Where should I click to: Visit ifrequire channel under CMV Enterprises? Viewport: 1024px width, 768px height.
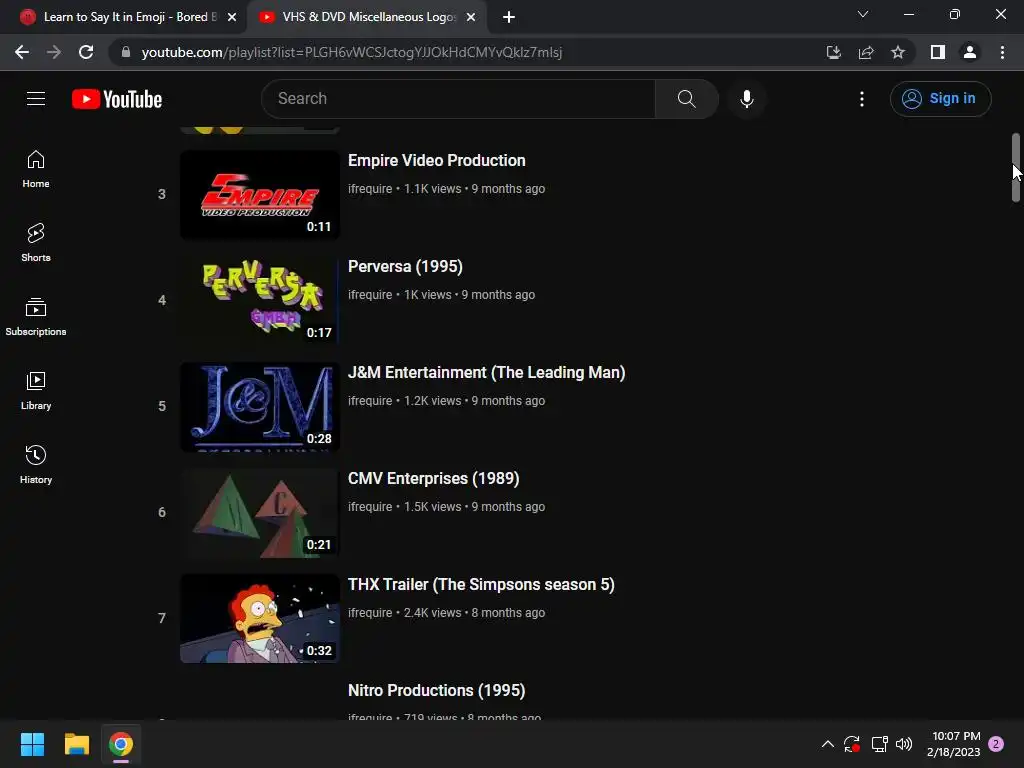[x=370, y=507]
